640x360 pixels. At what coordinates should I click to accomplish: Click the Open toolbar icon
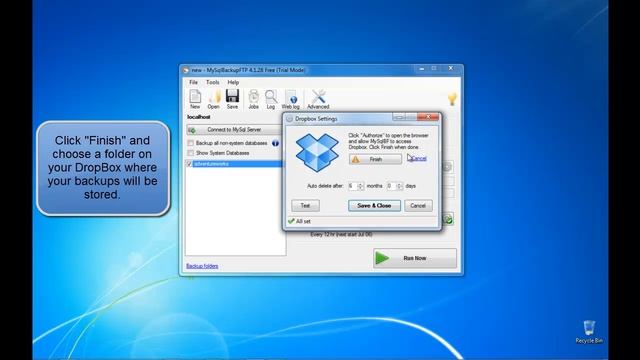pos(213,99)
